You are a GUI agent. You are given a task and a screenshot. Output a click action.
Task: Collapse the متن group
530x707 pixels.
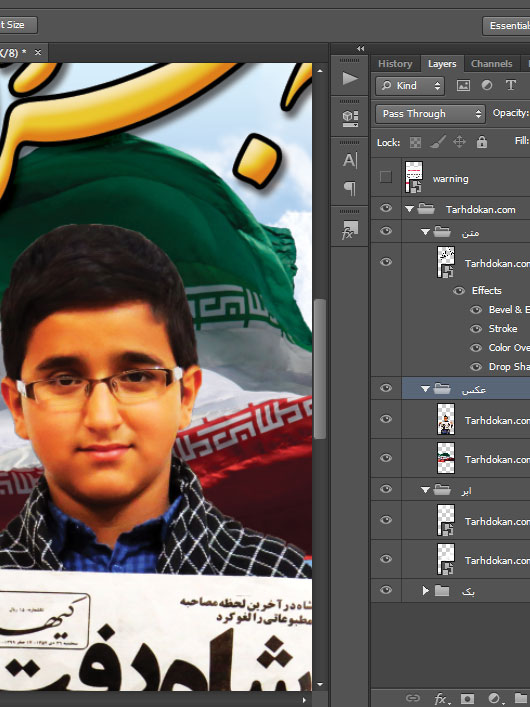[x=425, y=232]
